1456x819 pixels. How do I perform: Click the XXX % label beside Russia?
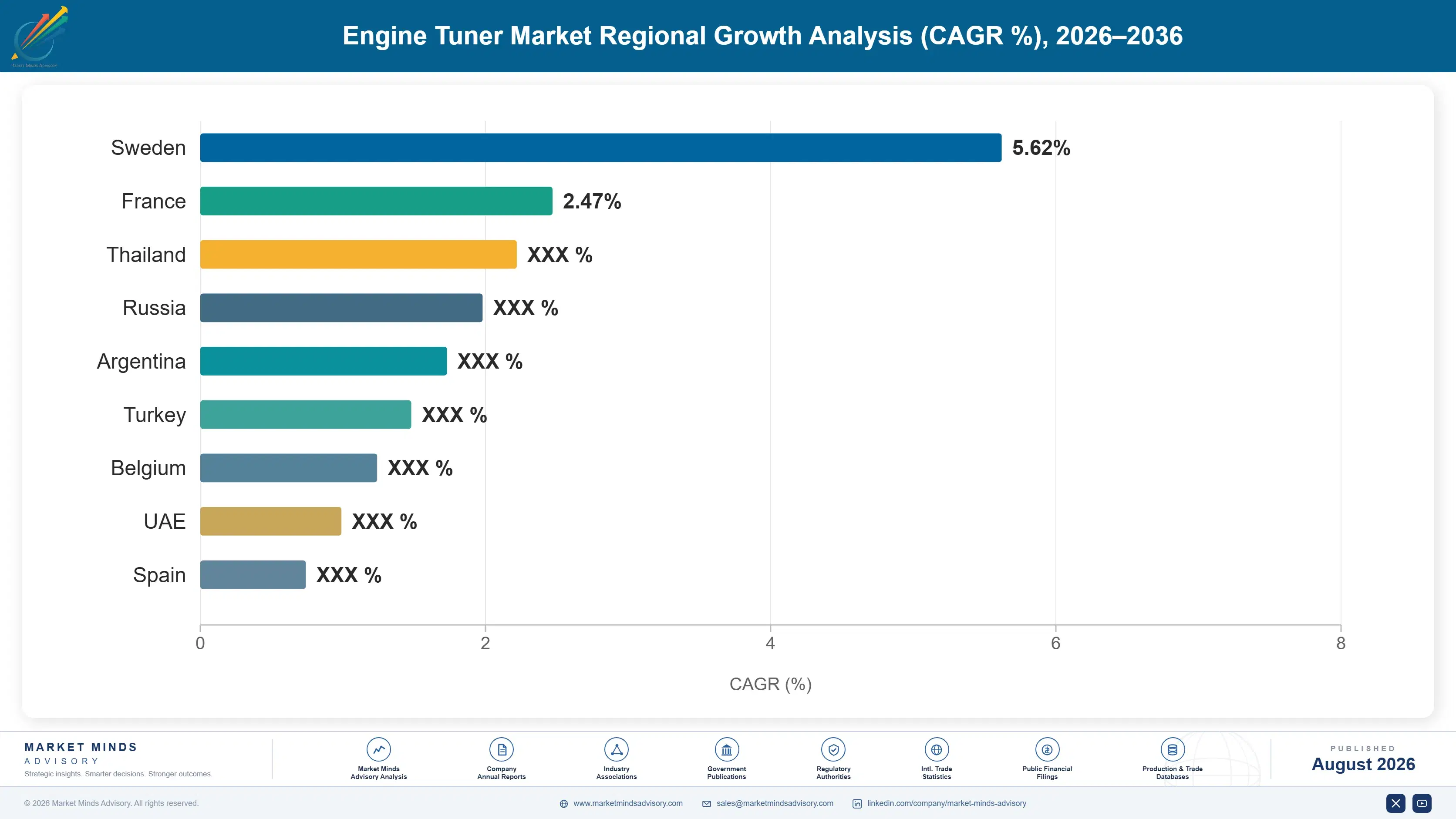(x=526, y=308)
